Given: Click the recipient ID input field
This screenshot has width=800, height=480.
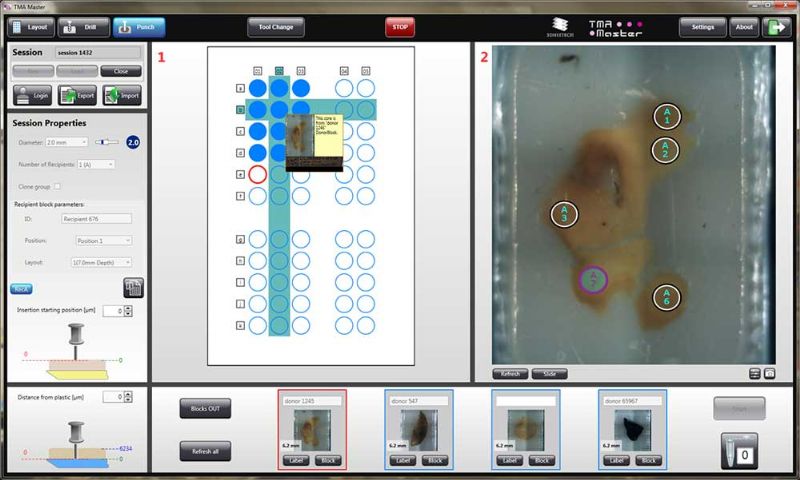Looking at the screenshot, I should [x=96, y=219].
